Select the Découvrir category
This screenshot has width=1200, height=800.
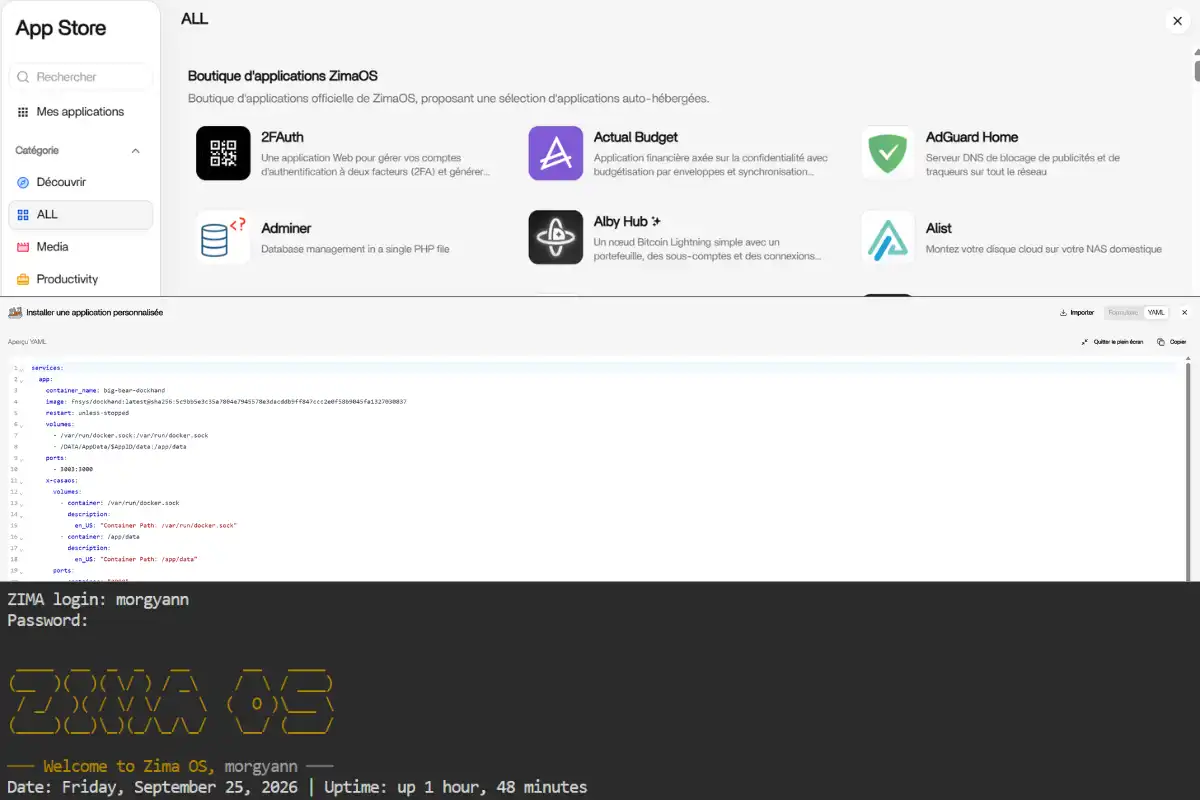tap(80, 182)
